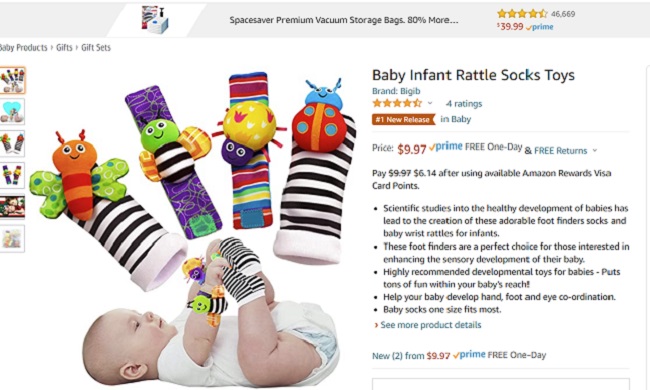Screen dimensions: 650x390
Task: Open the third thumbnail showing two socks
Action: click(x=12, y=143)
